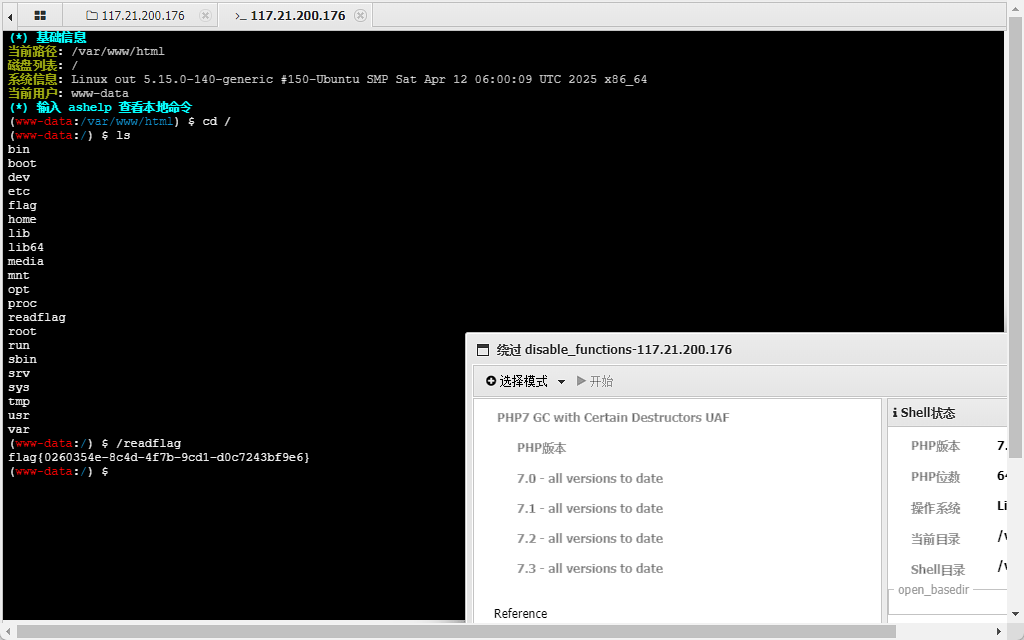Click window icon of 绕过 disable_functions dialog
The height and width of the screenshot is (640, 1024).
[483, 350]
